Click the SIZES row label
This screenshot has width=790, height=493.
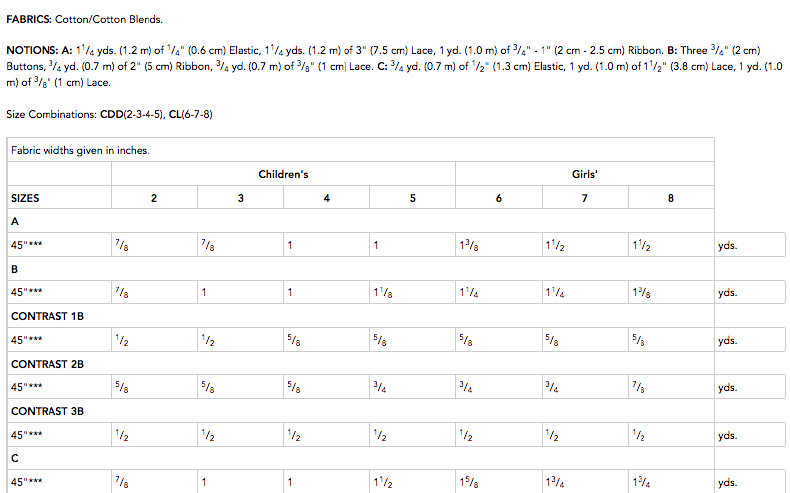(x=26, y=198)
